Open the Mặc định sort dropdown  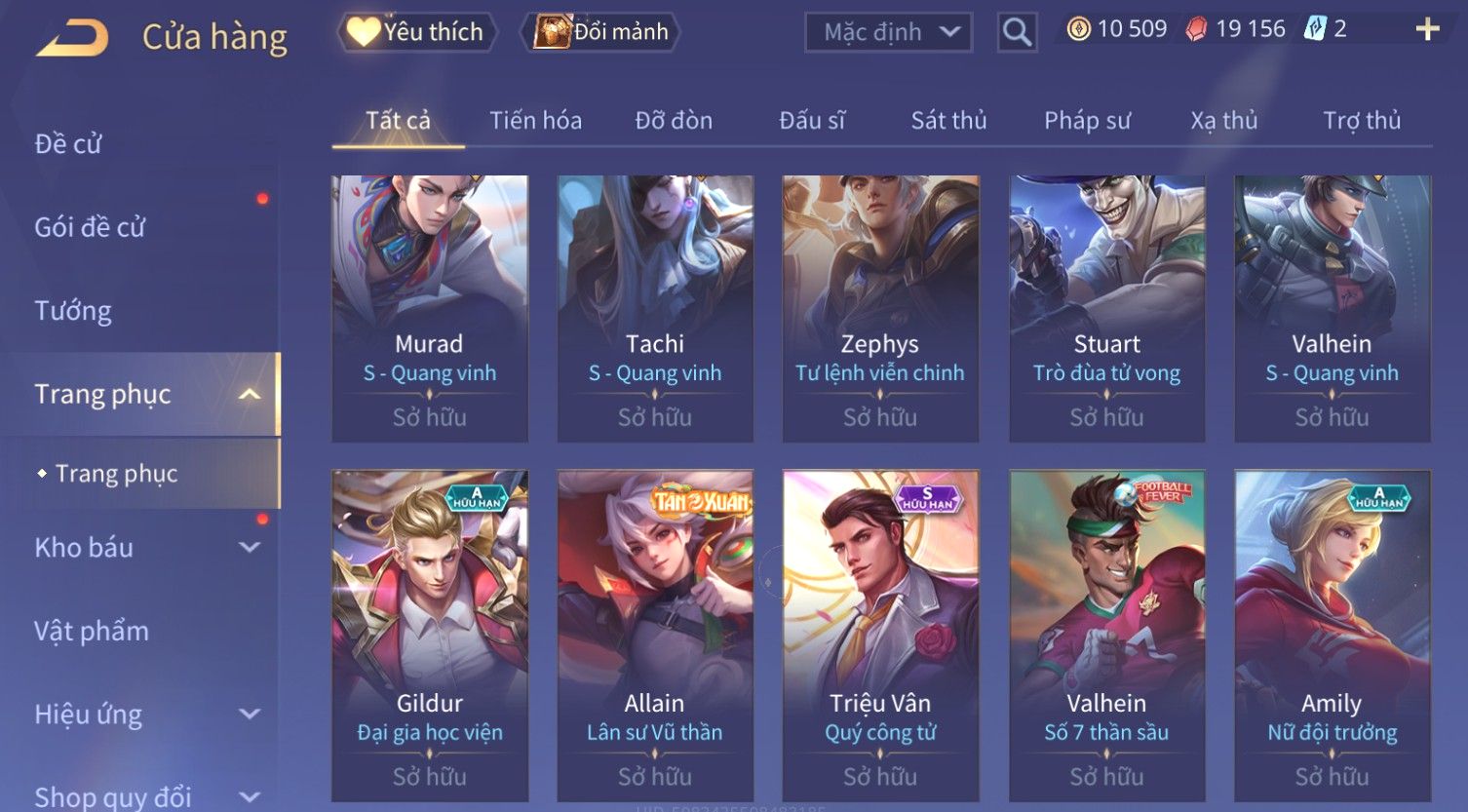[x=888, y=32]
